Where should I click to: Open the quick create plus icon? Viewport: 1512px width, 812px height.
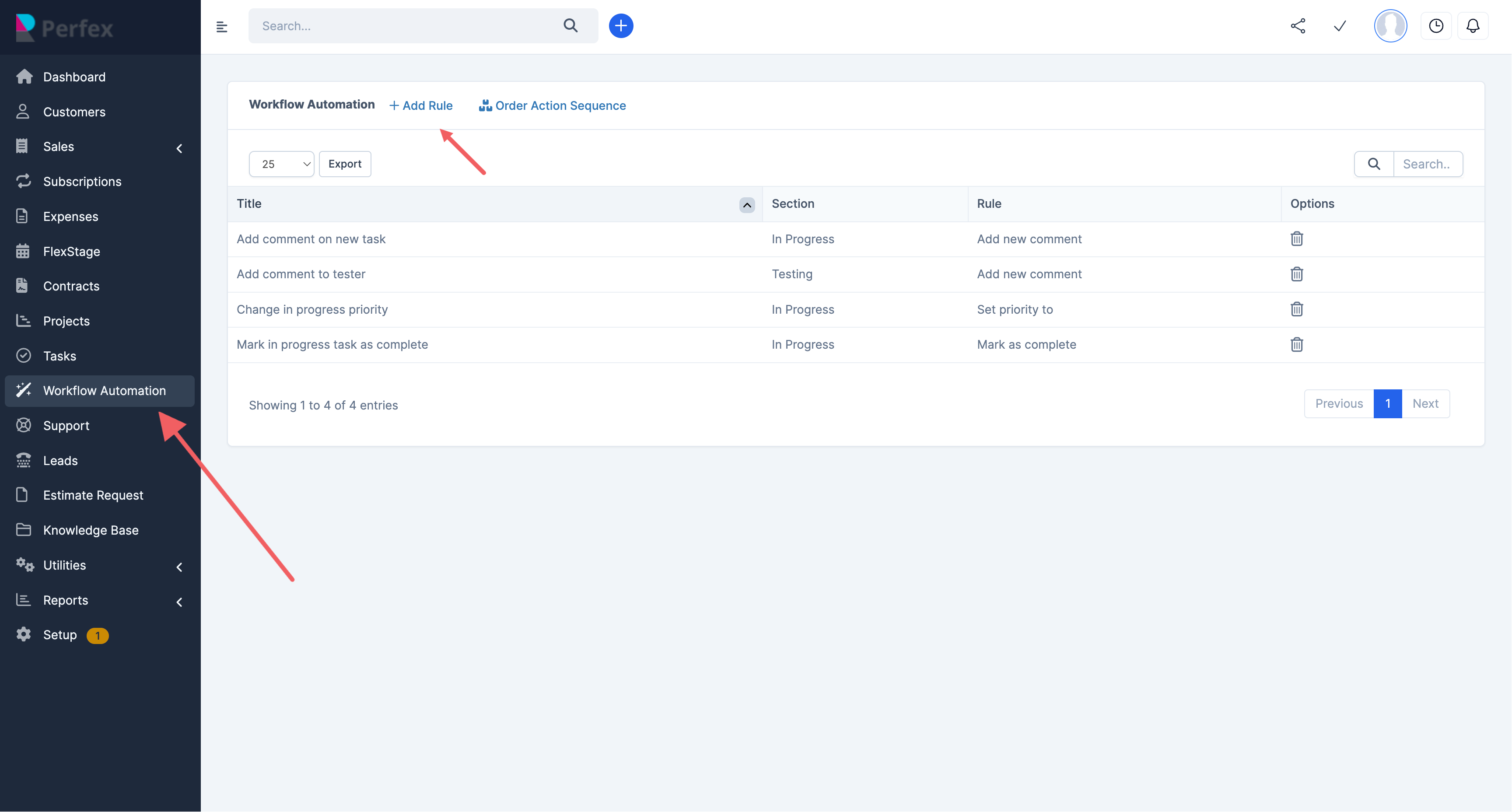click(621, 25)
